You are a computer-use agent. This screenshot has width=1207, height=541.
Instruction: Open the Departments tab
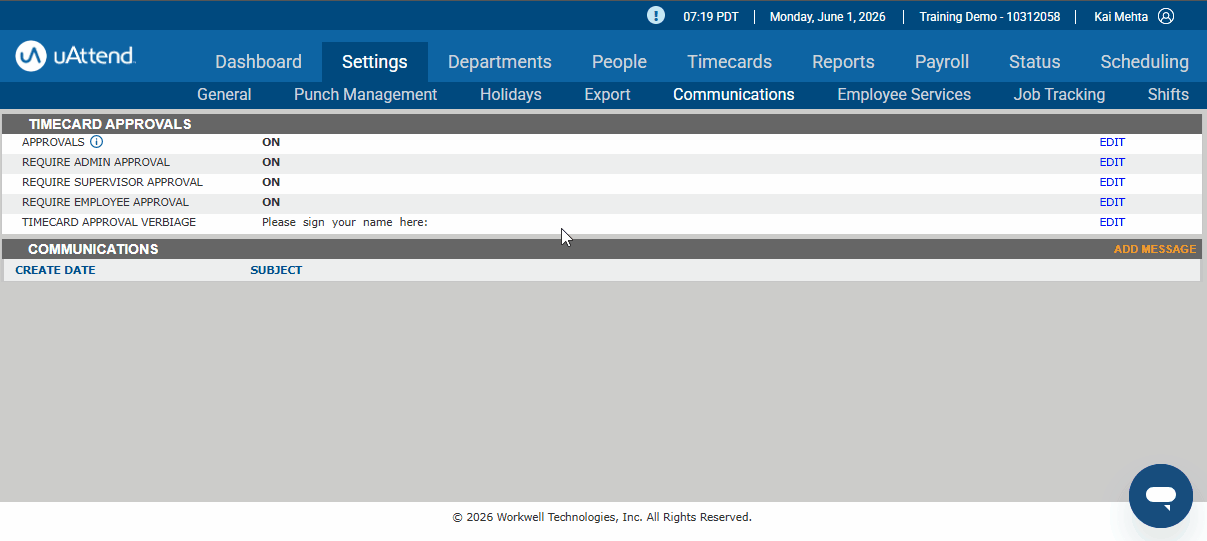coord(500,62)
